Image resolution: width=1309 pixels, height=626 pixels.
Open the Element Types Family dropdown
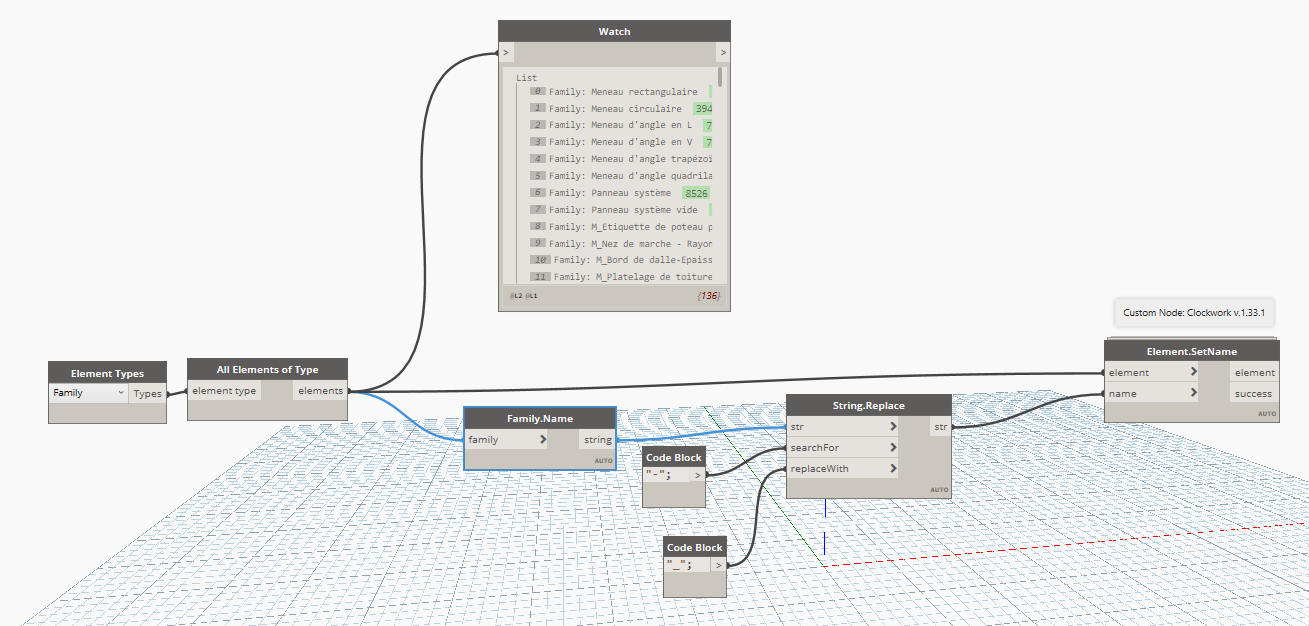(89, 393)
